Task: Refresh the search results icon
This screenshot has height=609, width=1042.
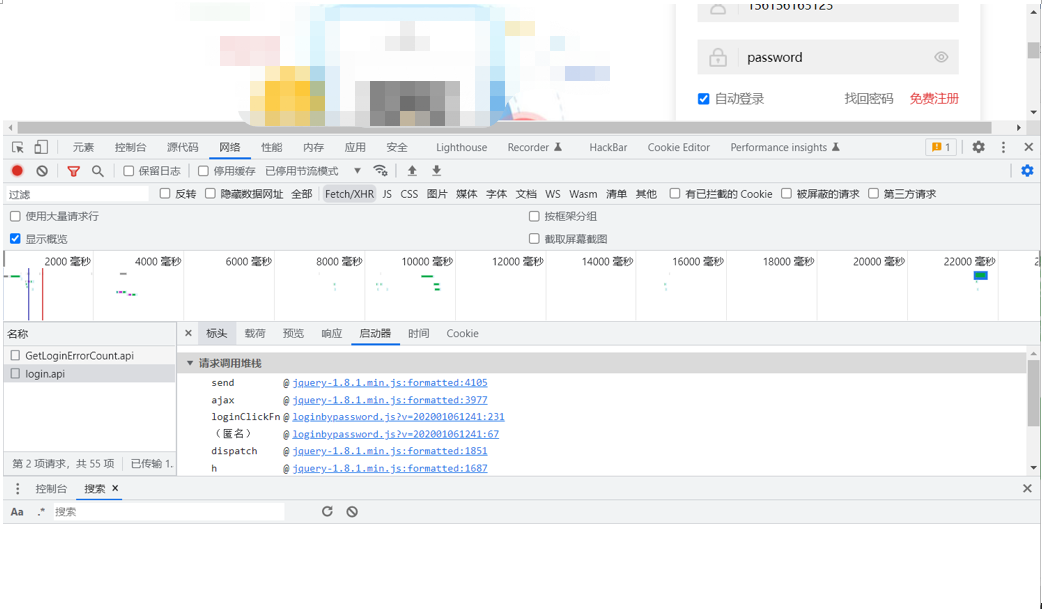Action: coord(327,511)
